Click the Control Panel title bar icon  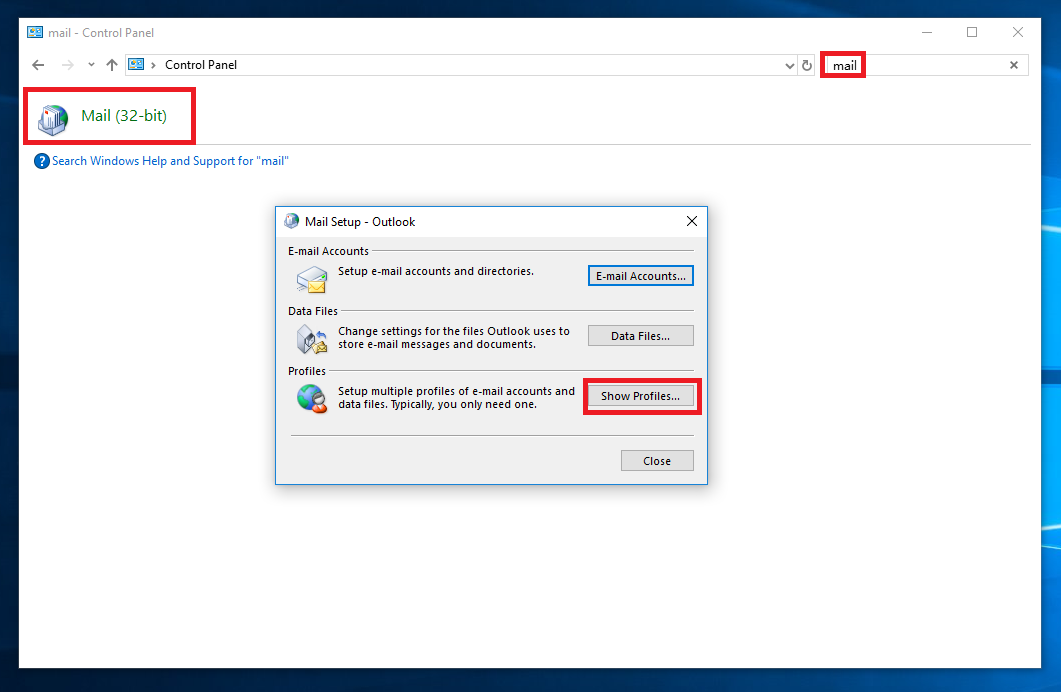point(35,32)
